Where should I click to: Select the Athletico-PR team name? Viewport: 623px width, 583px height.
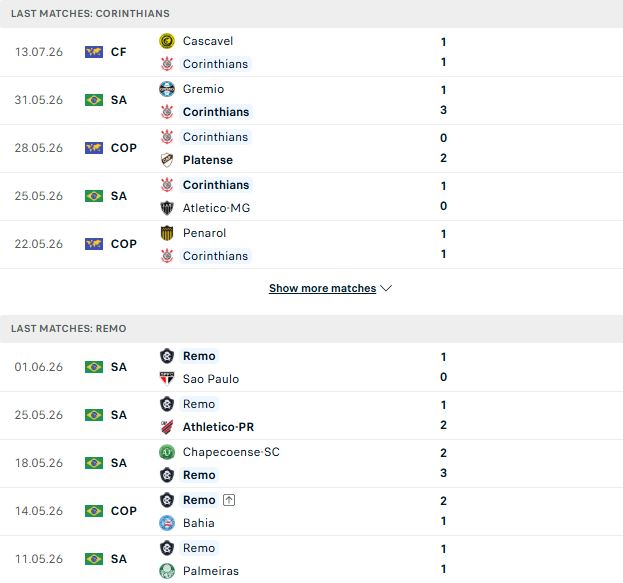(x=218, y=427)
